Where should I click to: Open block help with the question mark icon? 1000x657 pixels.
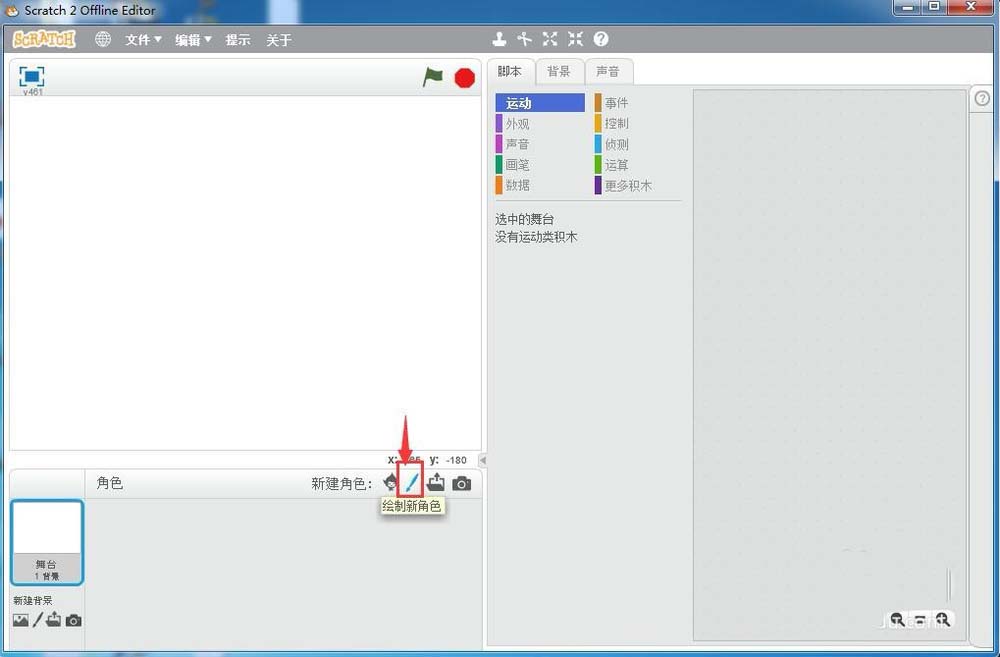point(601,39)
